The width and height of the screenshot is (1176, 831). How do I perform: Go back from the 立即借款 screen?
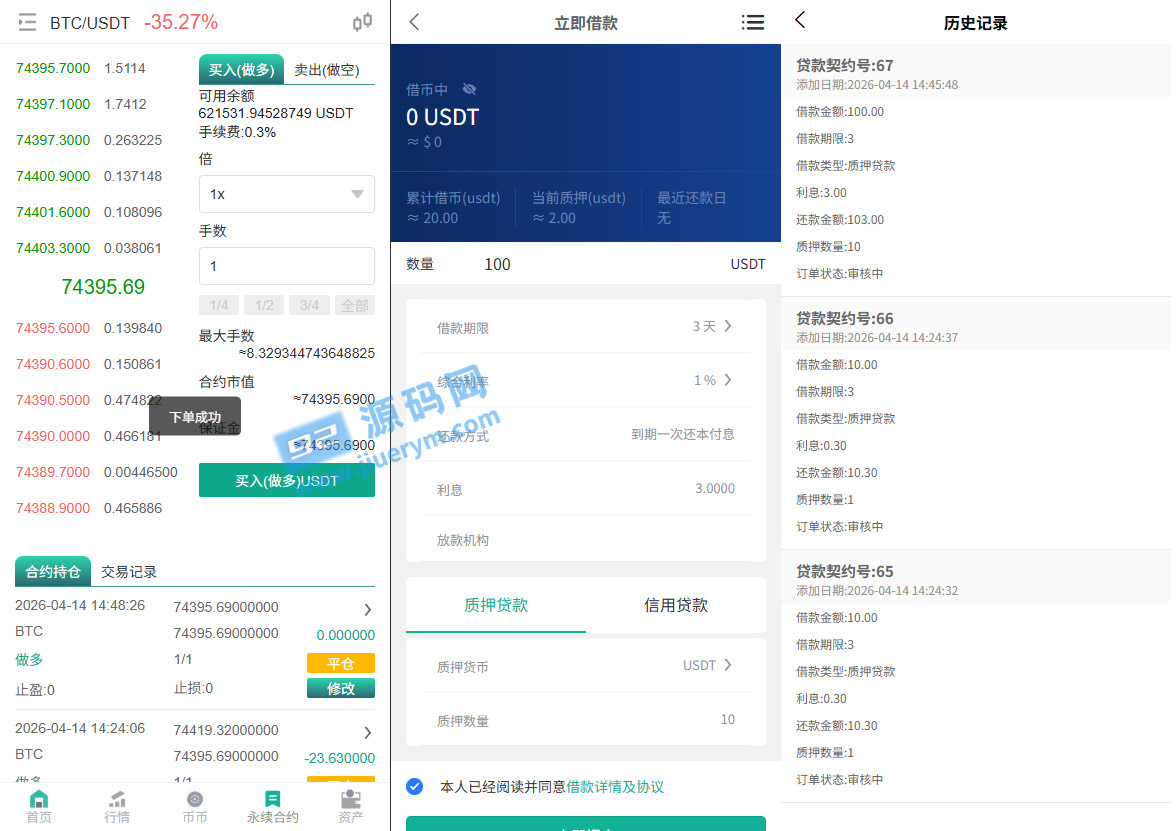414,22
